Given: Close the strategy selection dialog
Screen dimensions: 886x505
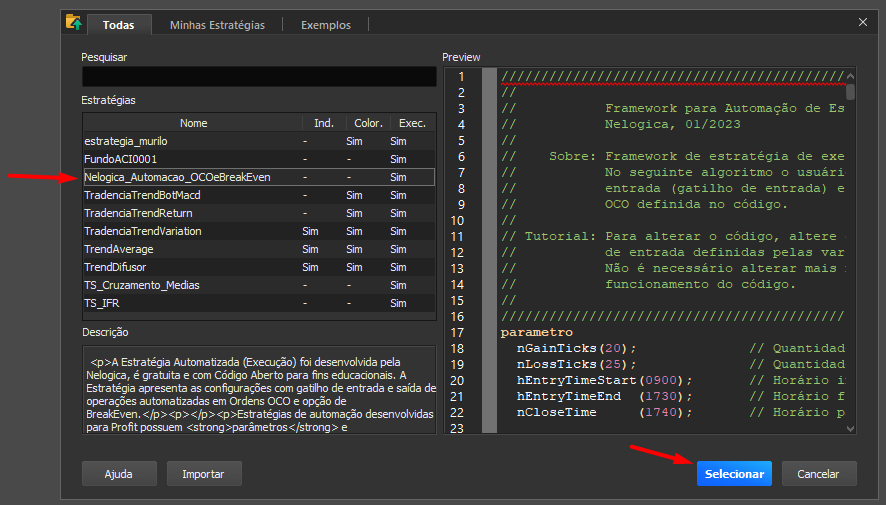Looking at the screenshot, I should tap(863, 22).
